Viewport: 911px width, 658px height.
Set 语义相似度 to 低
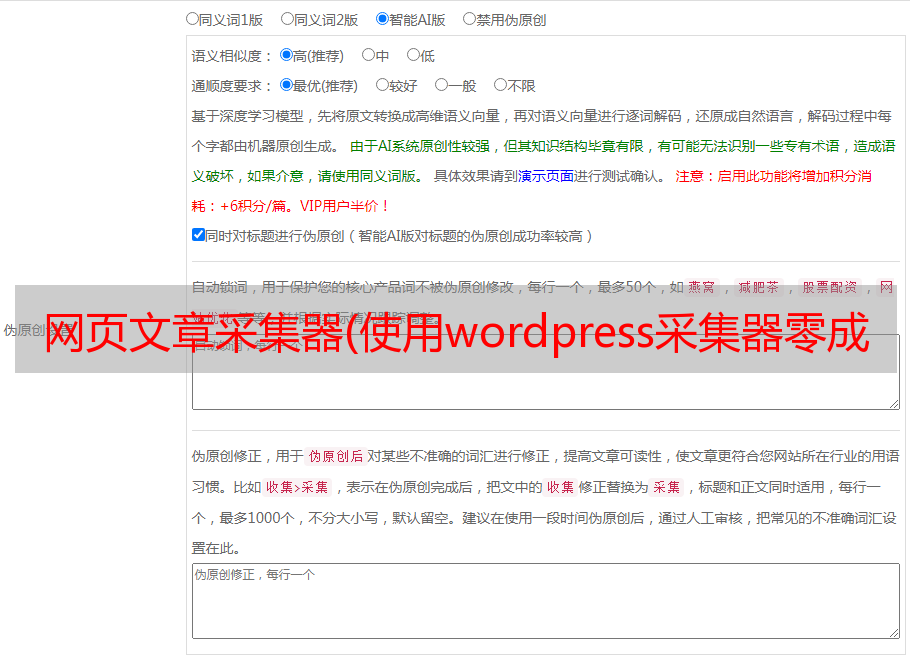point(413,56)
